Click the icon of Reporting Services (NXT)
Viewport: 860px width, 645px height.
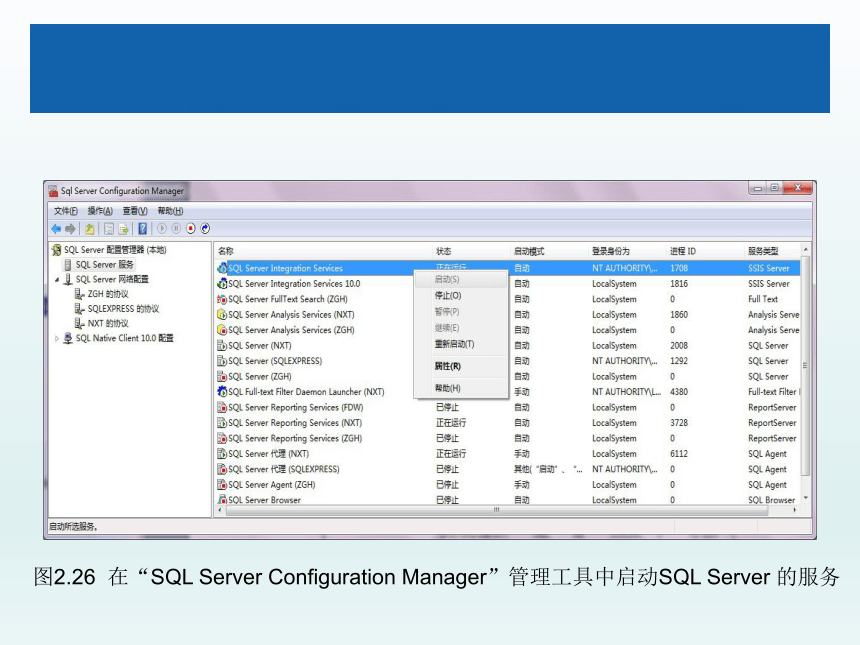(222, 423)
